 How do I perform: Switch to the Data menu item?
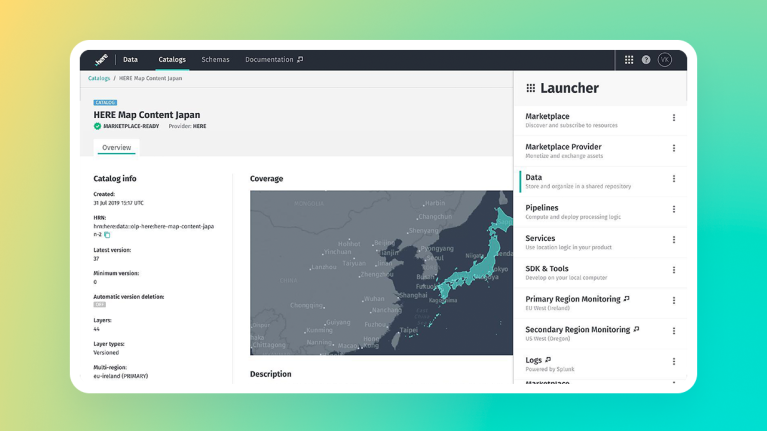[130, 60]
